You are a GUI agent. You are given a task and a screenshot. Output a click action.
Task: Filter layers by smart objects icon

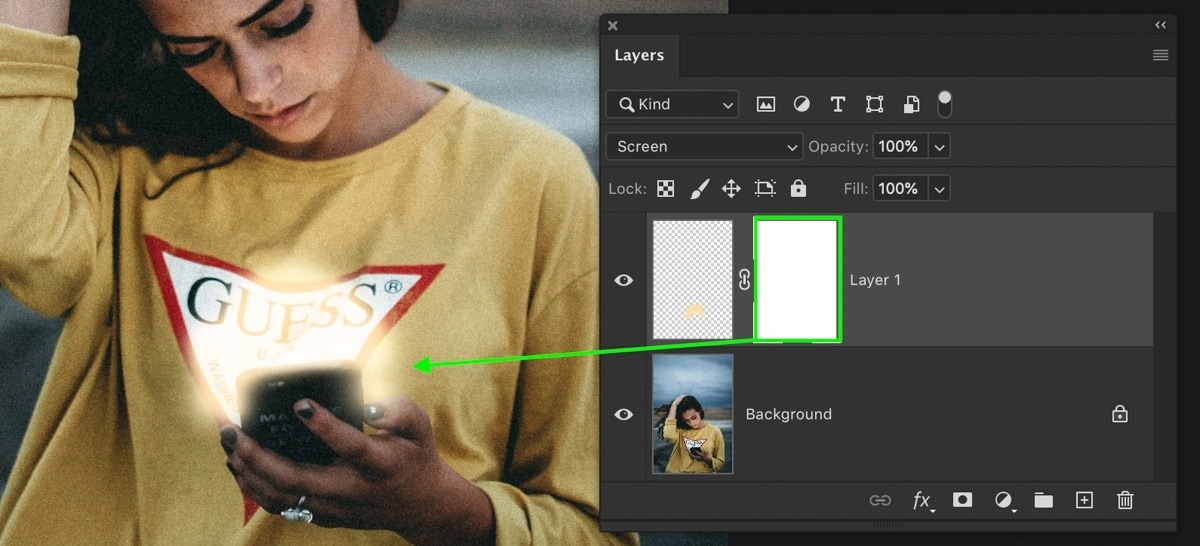click(911, 104)
